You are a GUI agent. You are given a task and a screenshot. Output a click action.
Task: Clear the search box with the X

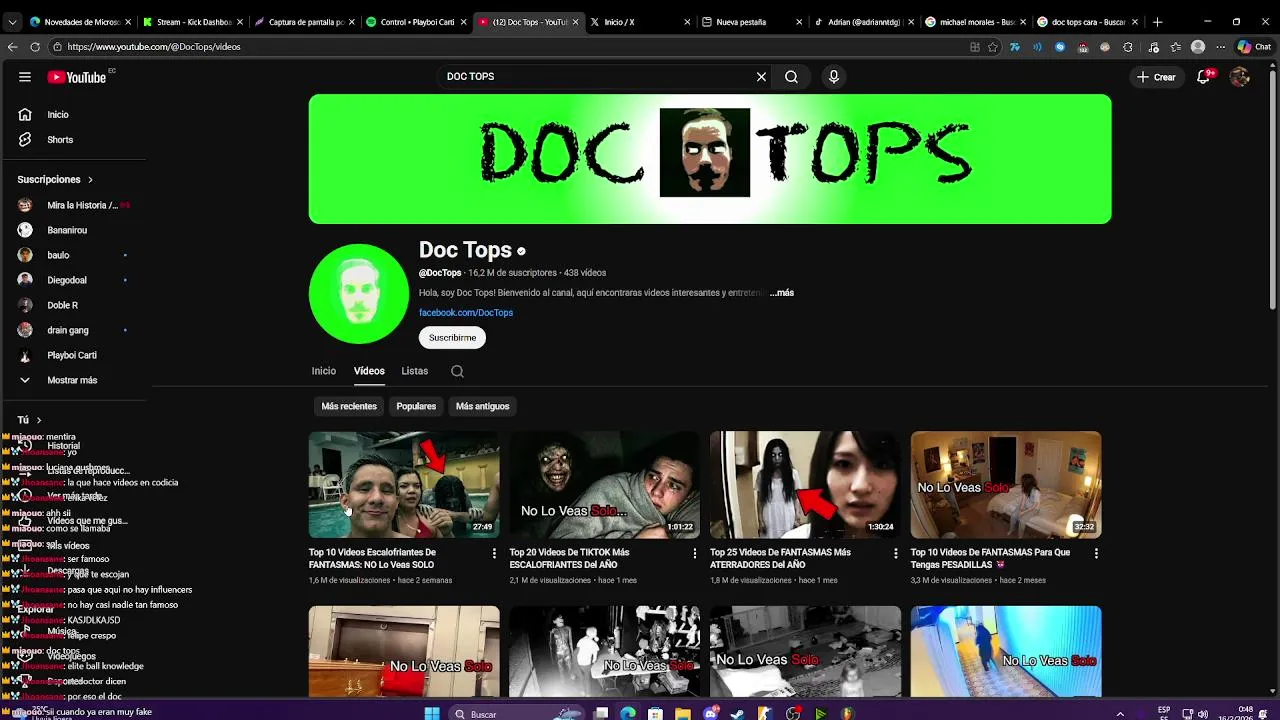(761, 77)
